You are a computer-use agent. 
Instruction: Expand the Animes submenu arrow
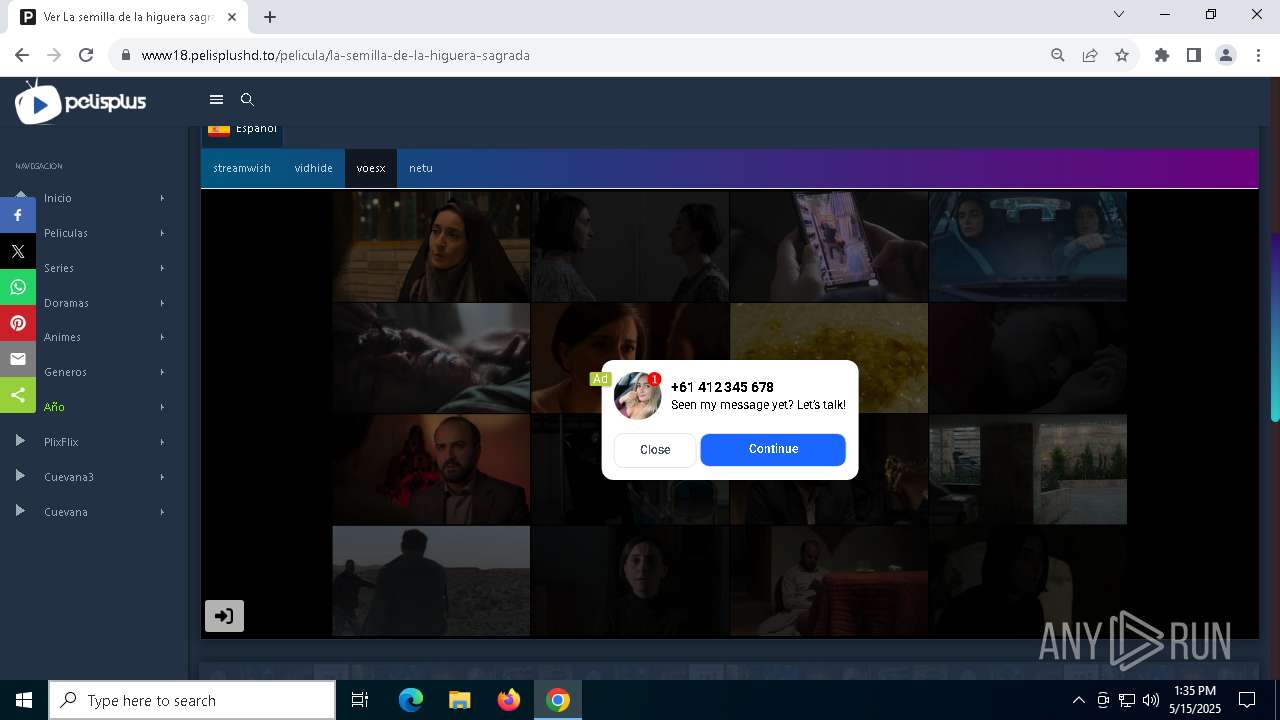[x=162, y=337]
